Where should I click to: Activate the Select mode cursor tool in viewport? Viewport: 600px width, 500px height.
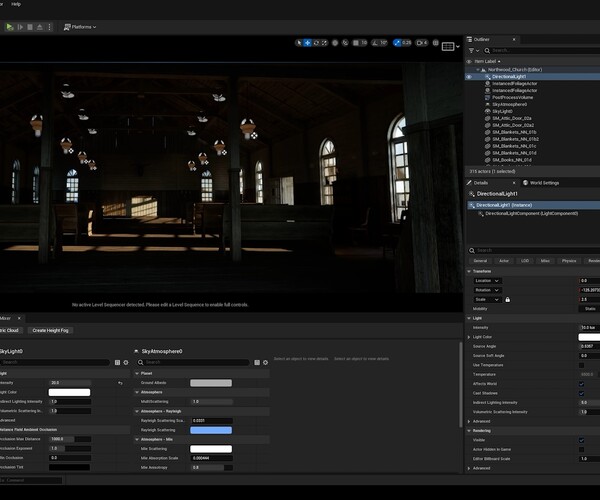[x=299, y=43]
